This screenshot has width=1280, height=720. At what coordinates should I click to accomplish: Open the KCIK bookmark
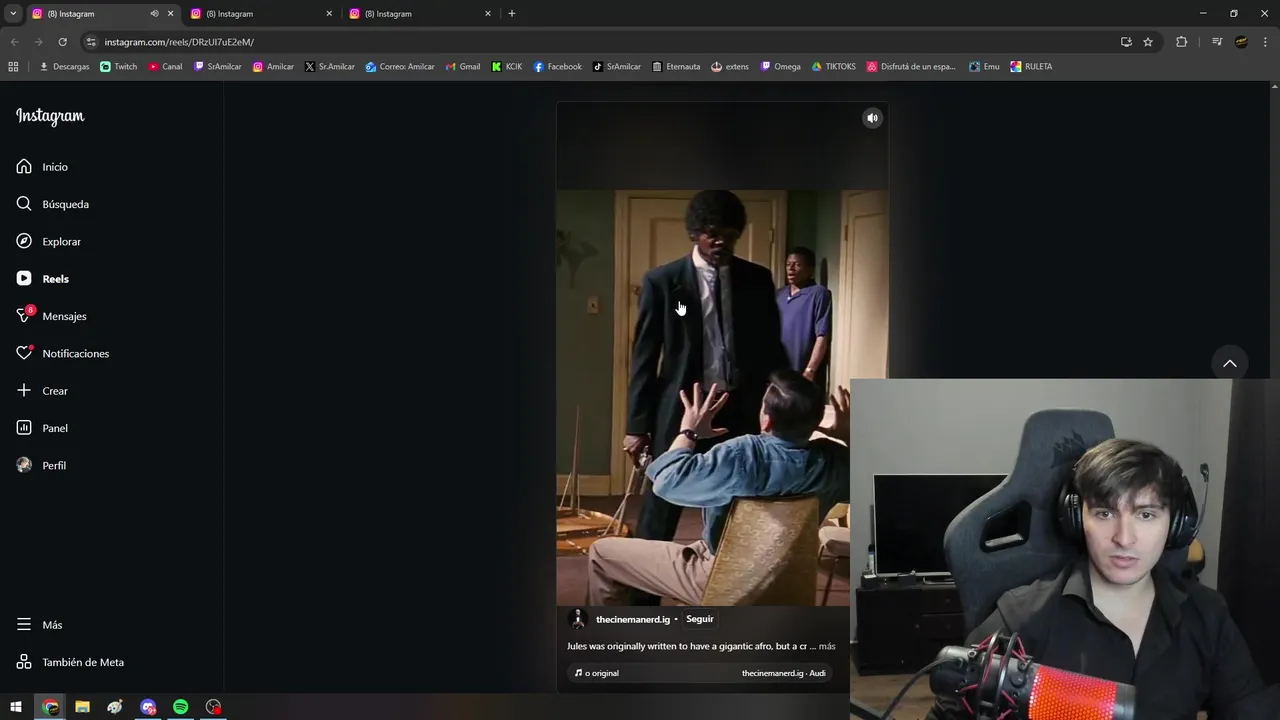[507, 67]
